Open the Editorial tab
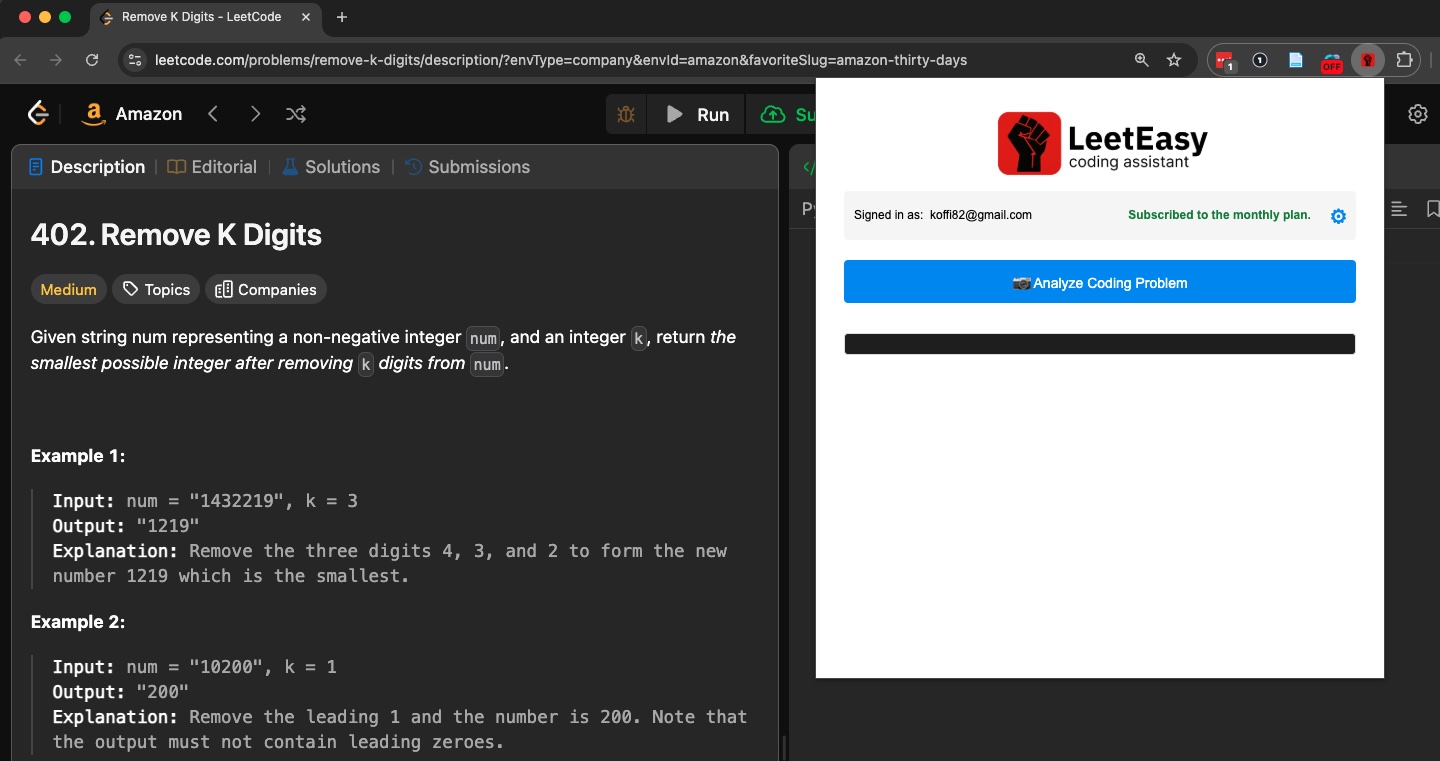The image size is (1440, 761). tap(212, 167)
